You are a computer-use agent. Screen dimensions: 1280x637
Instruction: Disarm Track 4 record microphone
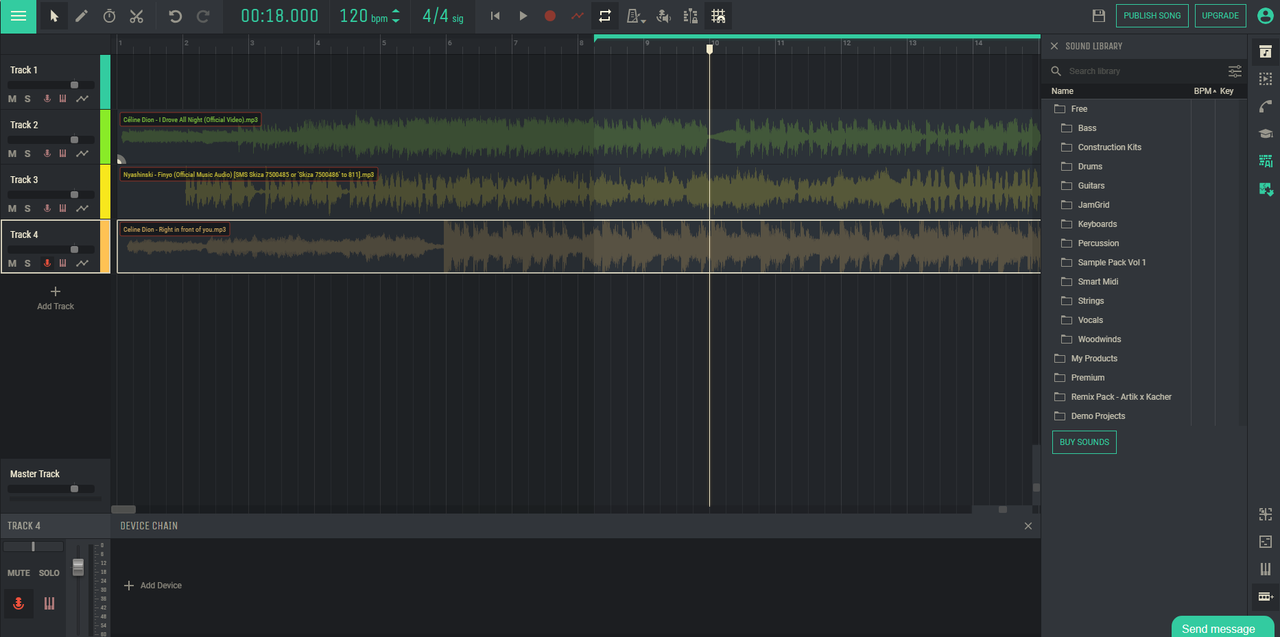(x=46, y=264)
